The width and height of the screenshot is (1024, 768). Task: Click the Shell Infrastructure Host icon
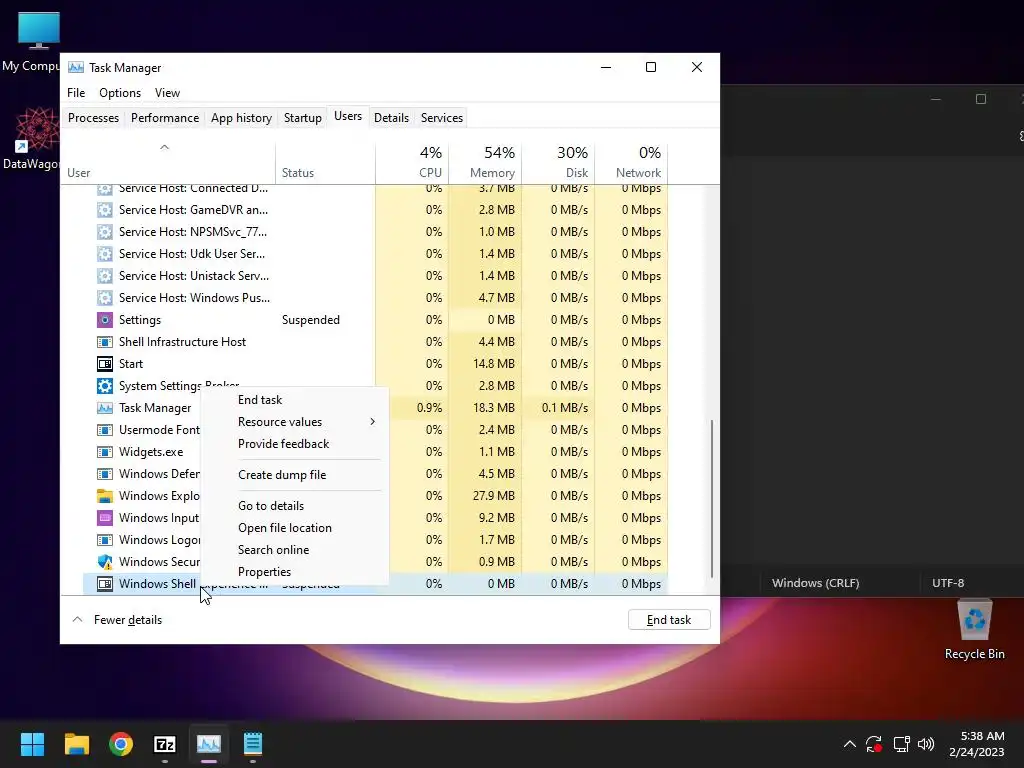click(104, 342)
